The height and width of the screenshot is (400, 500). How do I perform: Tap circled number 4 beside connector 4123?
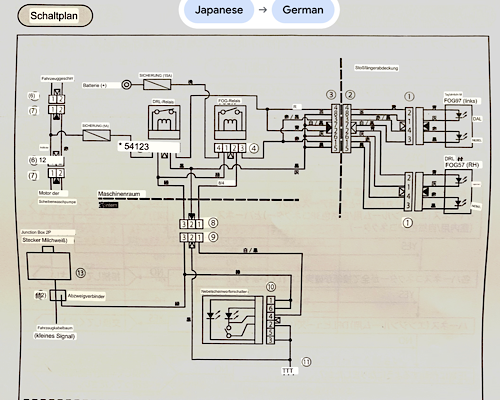click(x=254, y=148)
